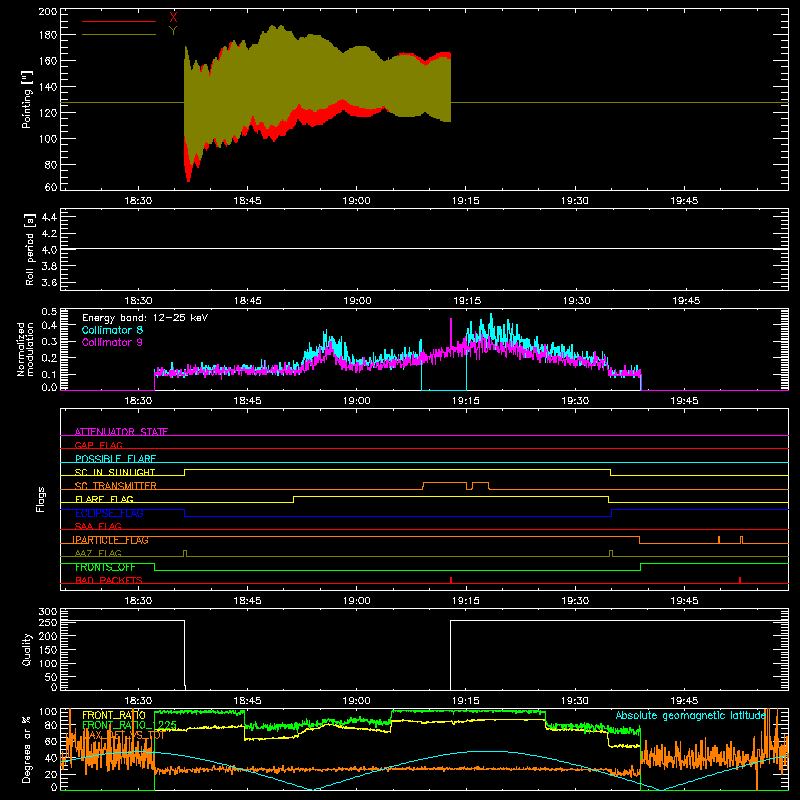Image resolution: width=800 pixels, height=800 pixels.
Task: Click the green FRONTS_OFF label
Action: coord(105,567)
